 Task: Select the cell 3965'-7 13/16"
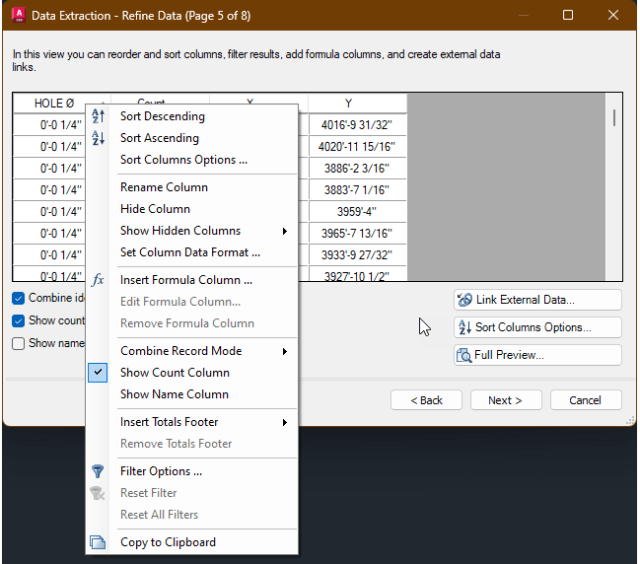click(x=358, y=233)
